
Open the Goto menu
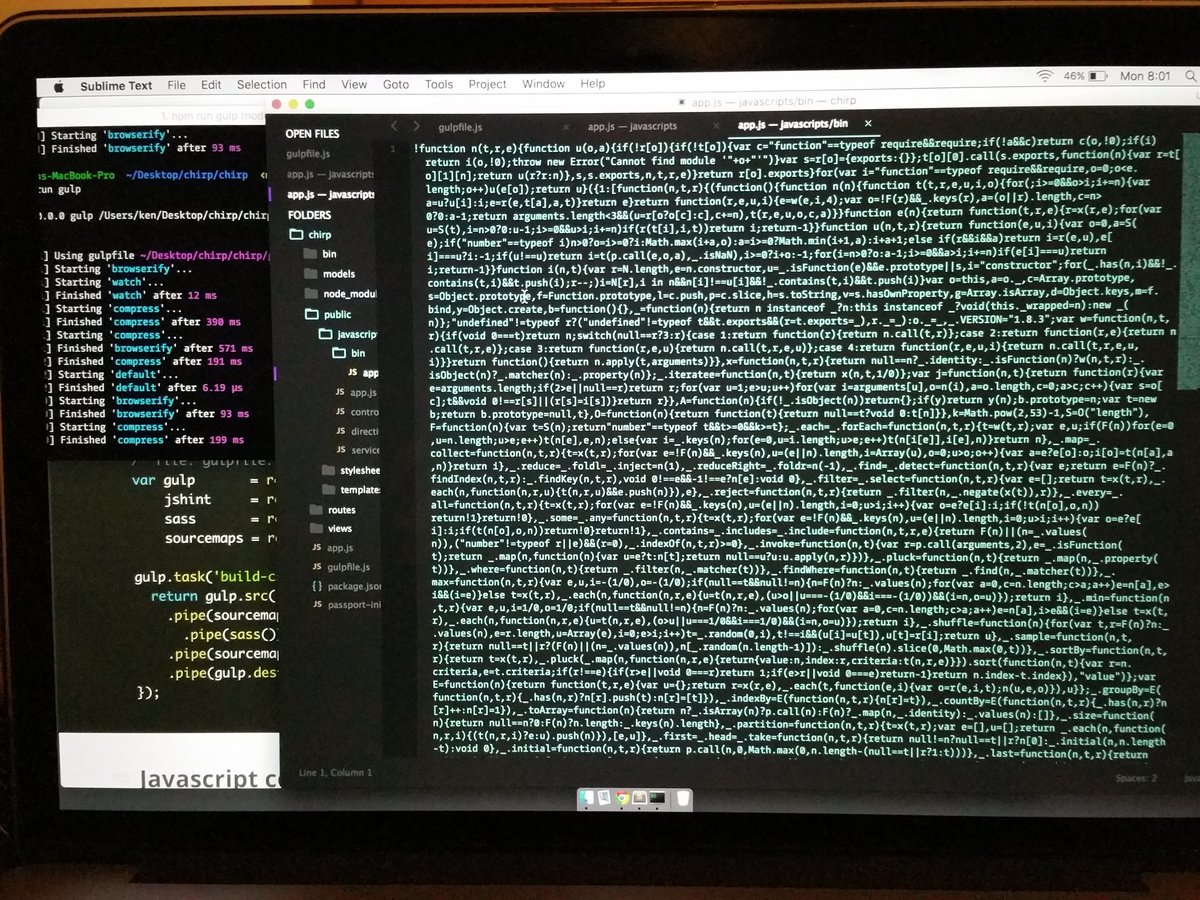pos(396,85)
